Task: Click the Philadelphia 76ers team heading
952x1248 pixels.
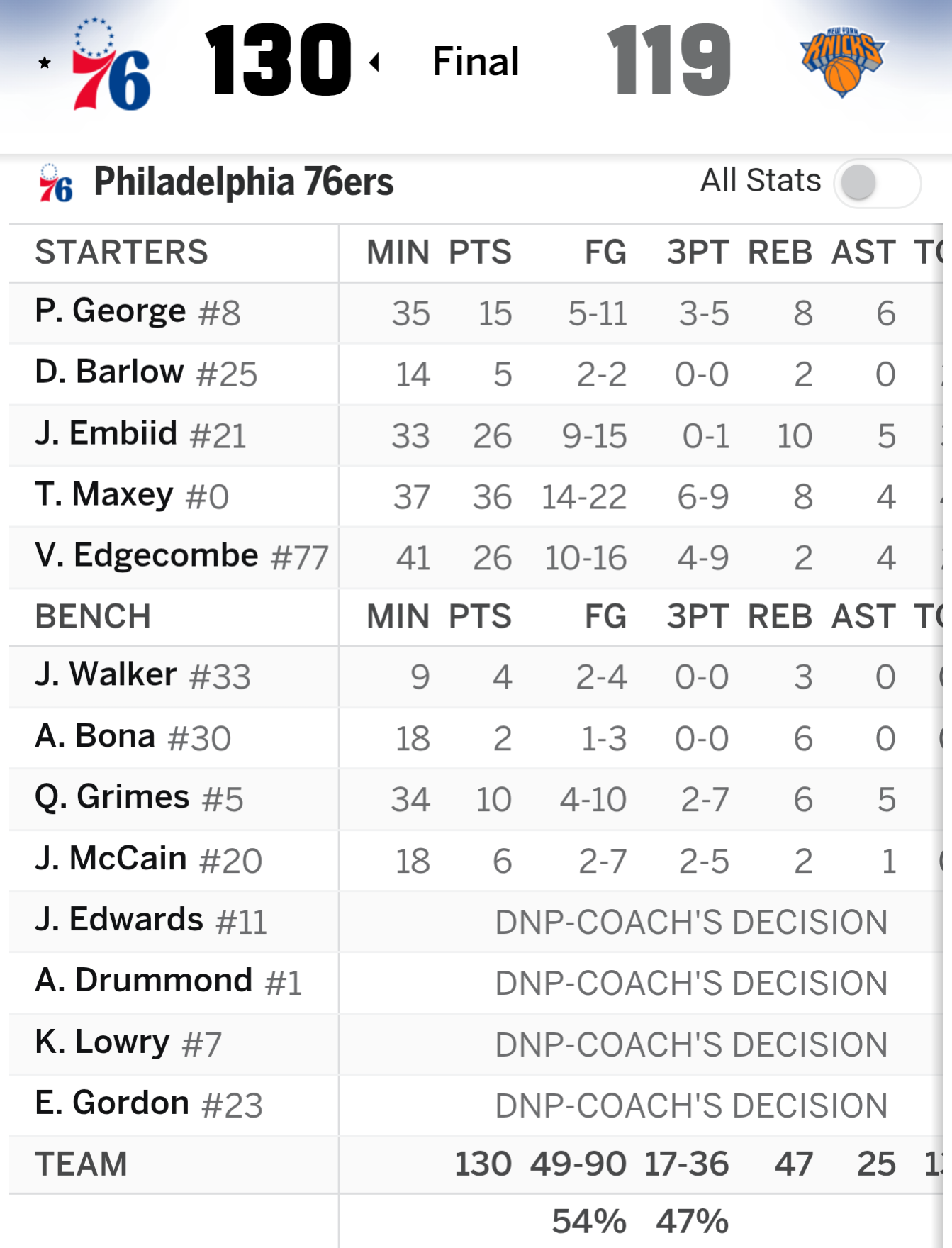Action: (243, 183)
